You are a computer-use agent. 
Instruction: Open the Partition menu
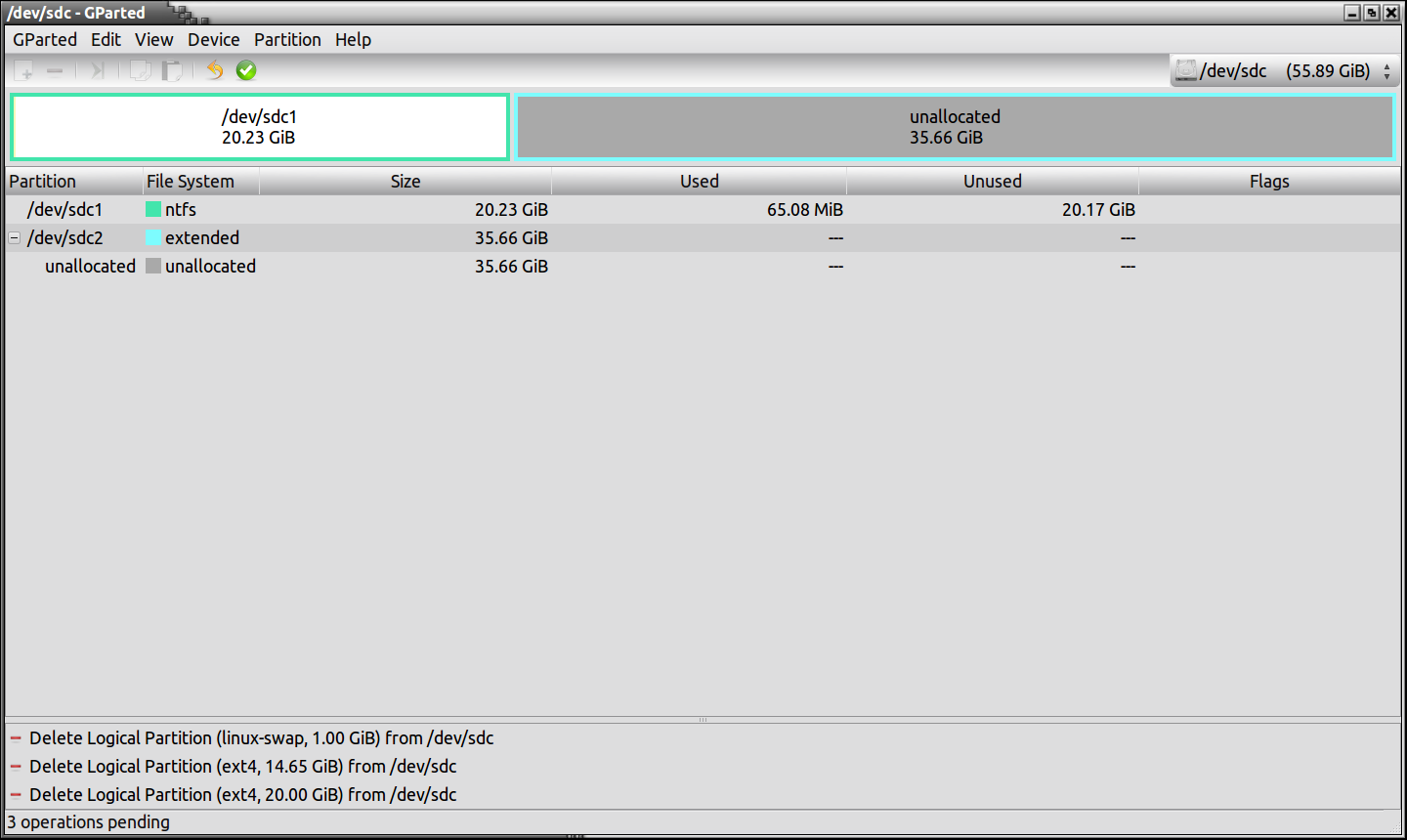287,39
